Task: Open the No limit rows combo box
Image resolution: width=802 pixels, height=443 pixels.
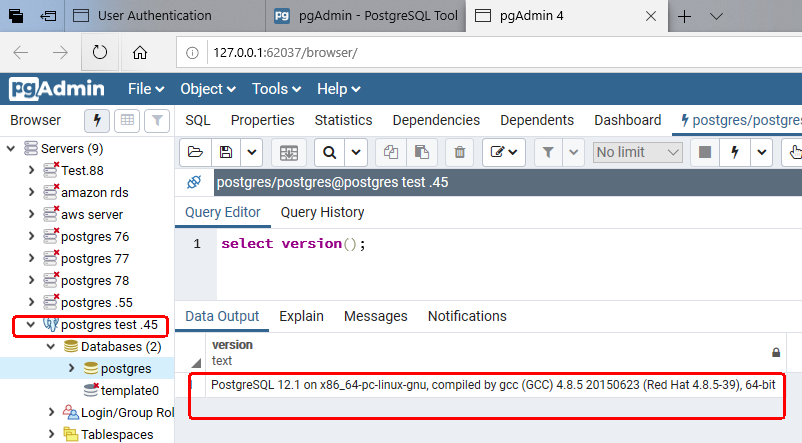Action: (638, 152)
